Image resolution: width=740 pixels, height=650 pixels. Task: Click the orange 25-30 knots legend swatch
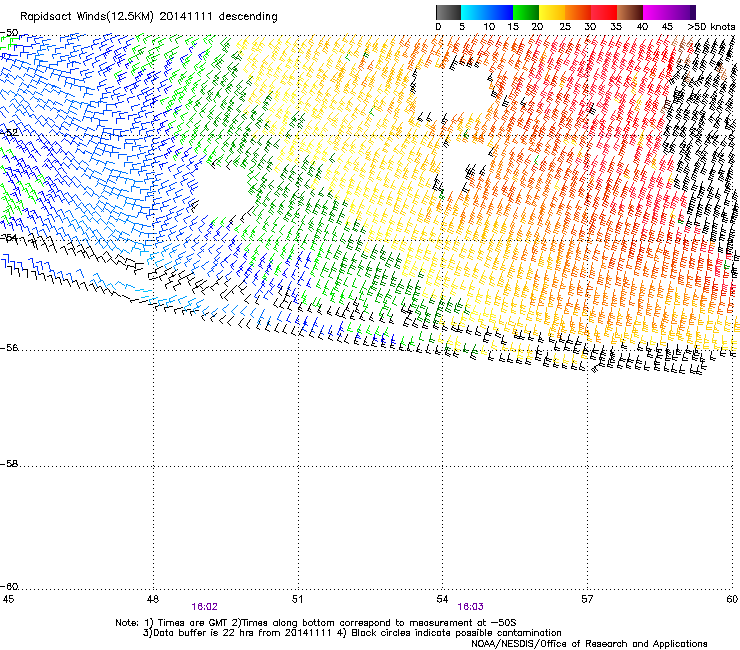(578, 12)
